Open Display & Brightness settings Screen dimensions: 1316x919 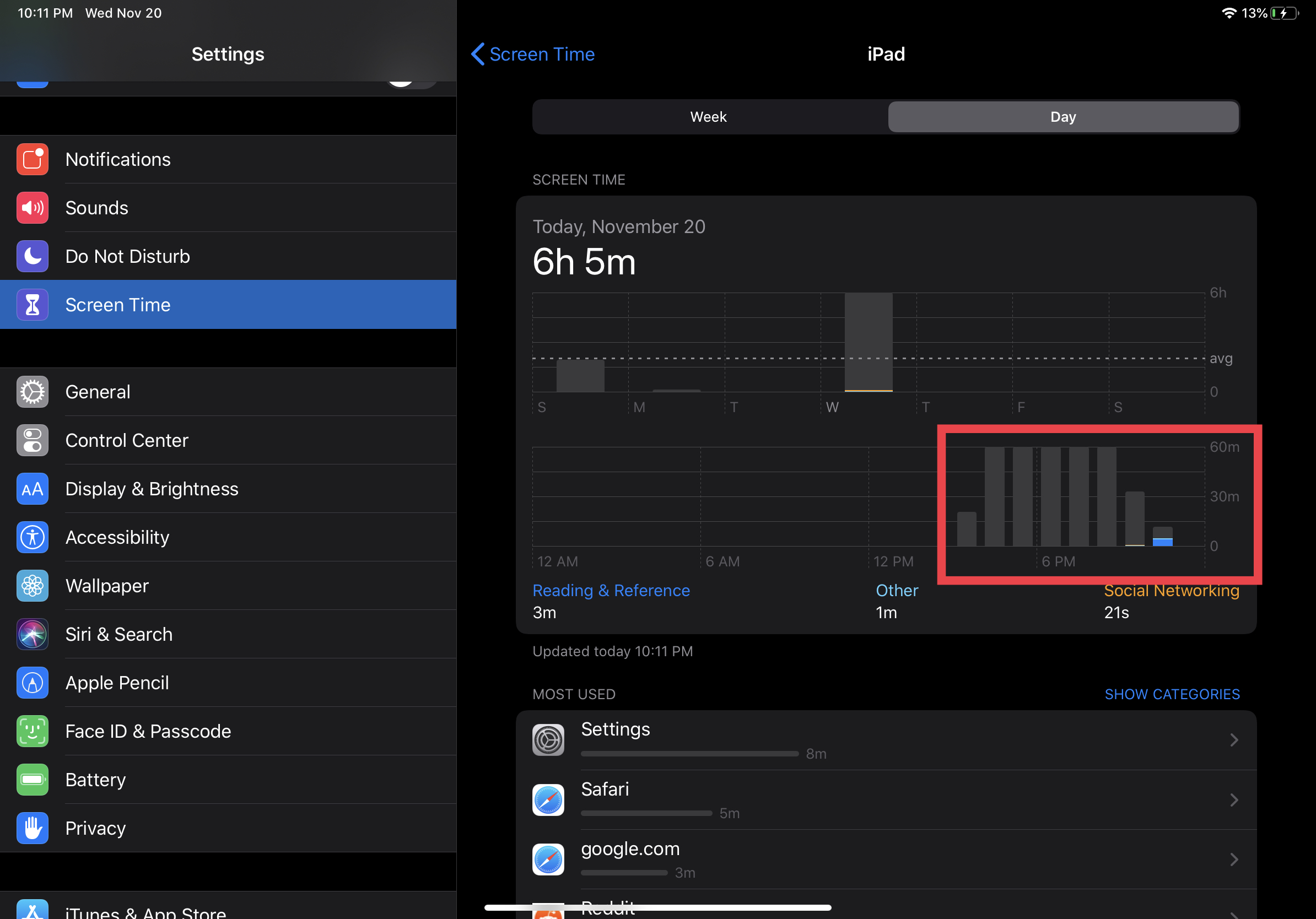pyautogui.click(x=228, y=489)
